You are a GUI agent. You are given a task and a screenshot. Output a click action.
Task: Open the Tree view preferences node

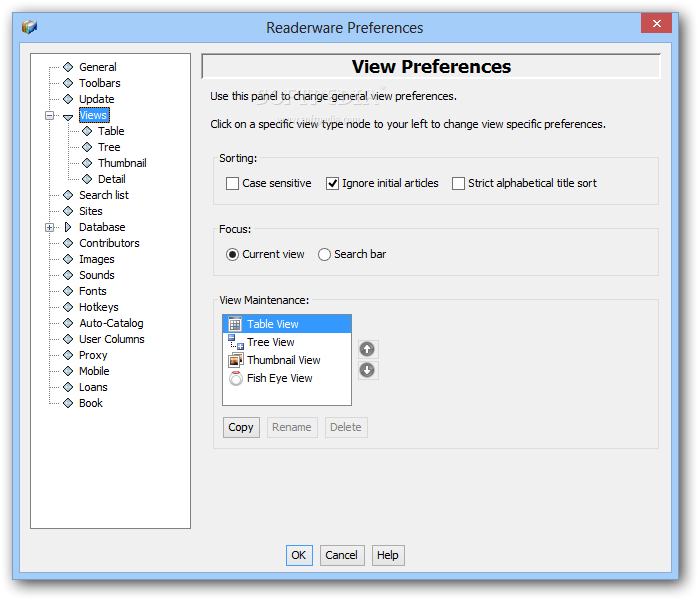coord(109,147)
